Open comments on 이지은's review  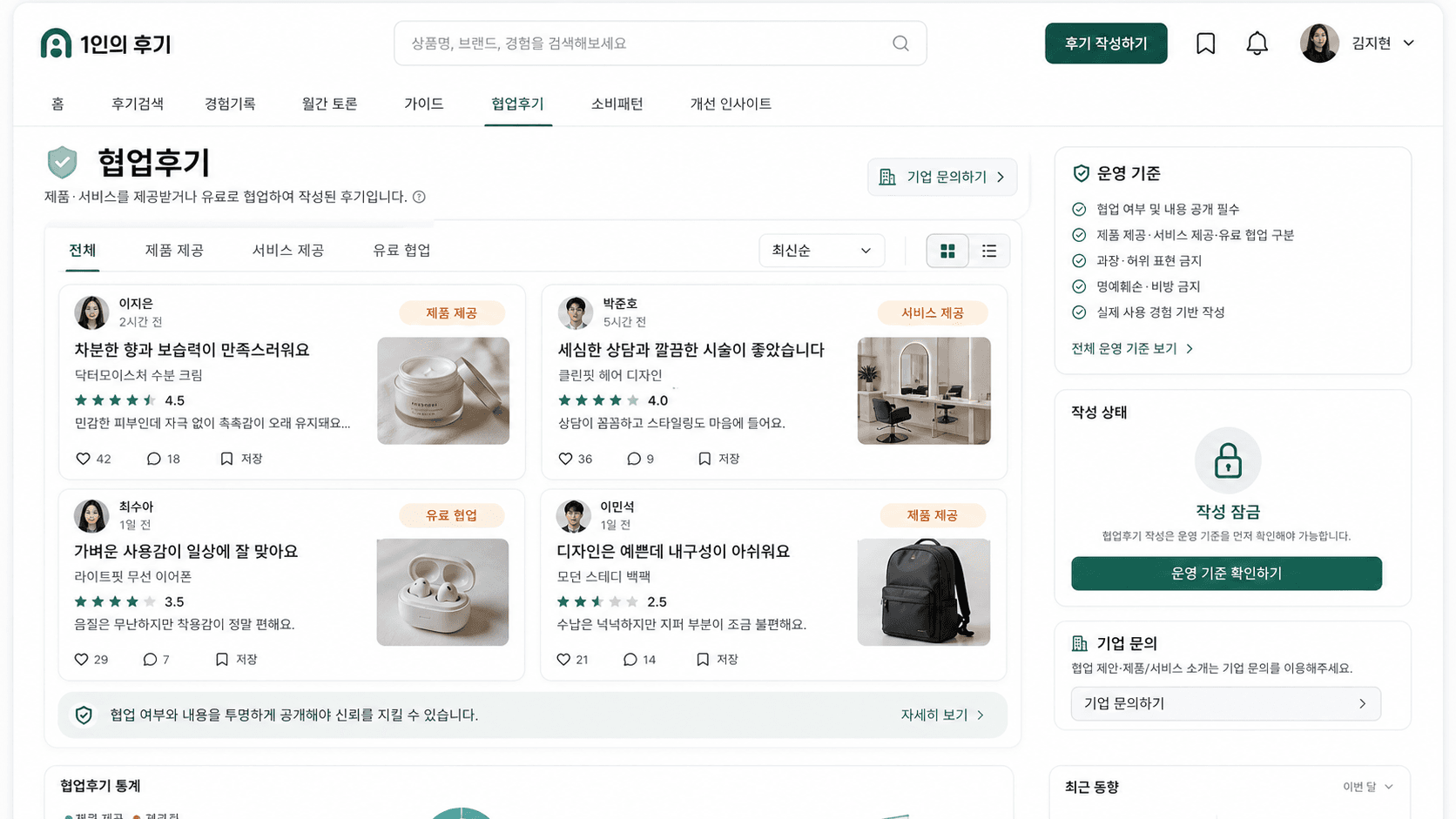coord(153,459)
